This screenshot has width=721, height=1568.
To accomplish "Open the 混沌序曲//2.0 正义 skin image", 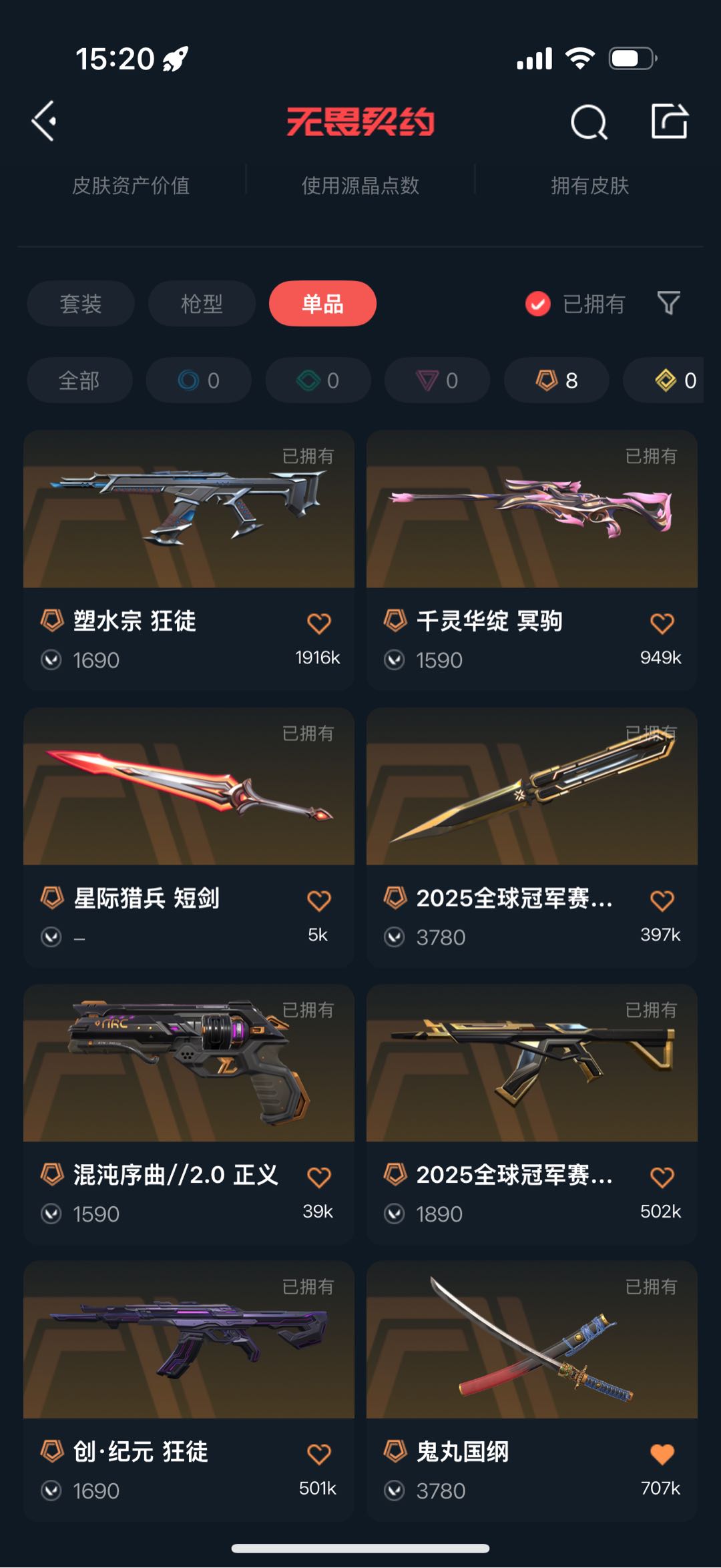I will pos(189,1063).
